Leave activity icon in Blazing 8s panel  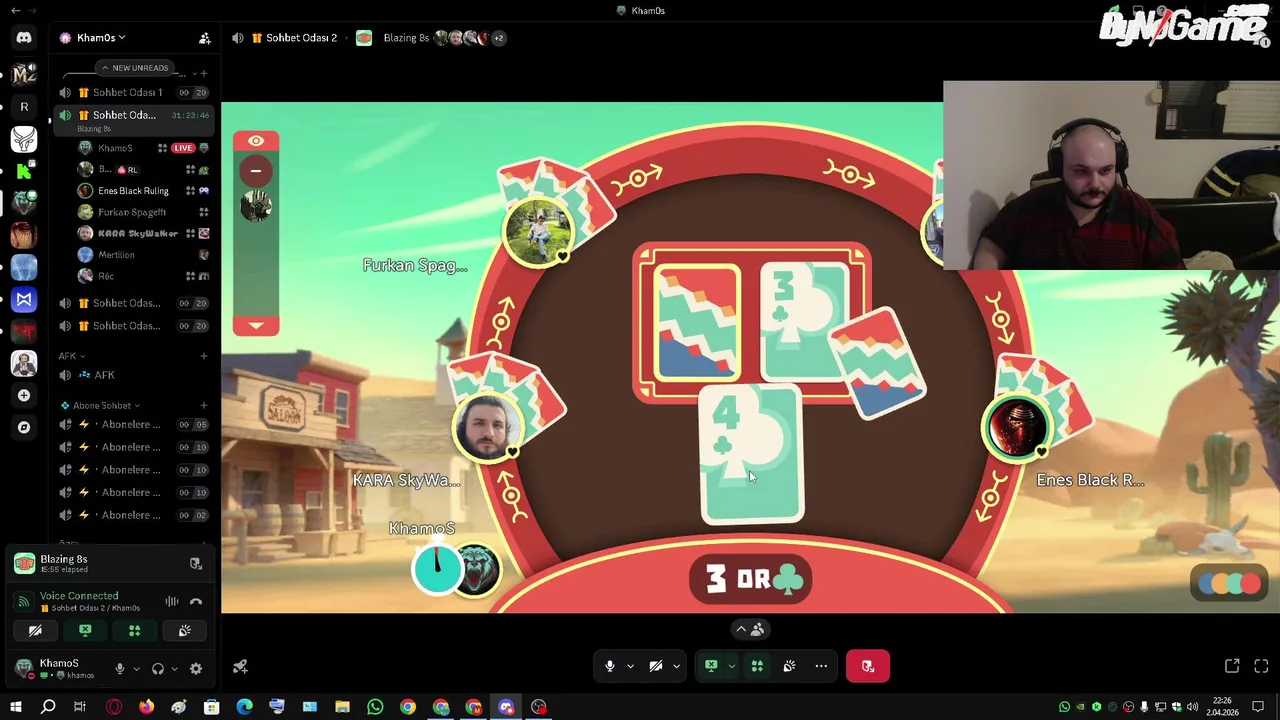coord(196,564)
